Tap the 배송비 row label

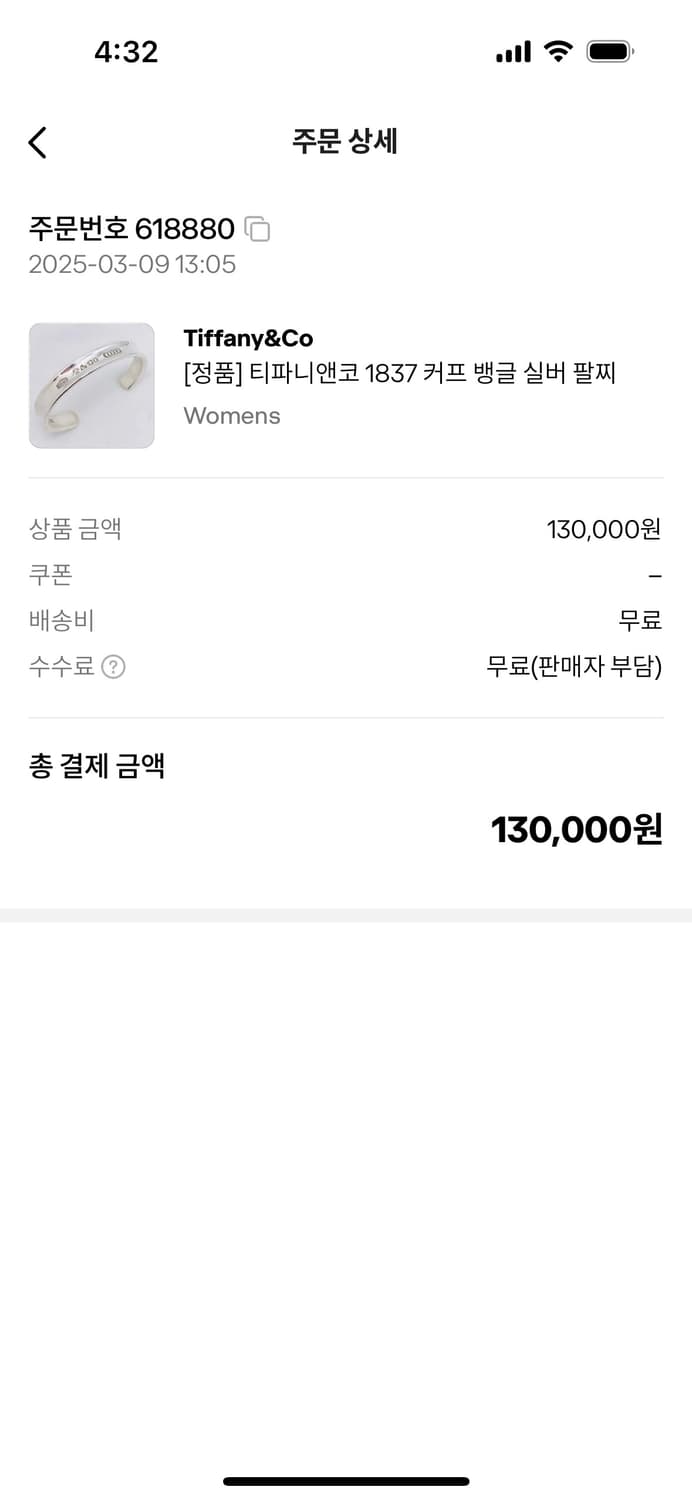pyautogui.click(x=62, y=621)
